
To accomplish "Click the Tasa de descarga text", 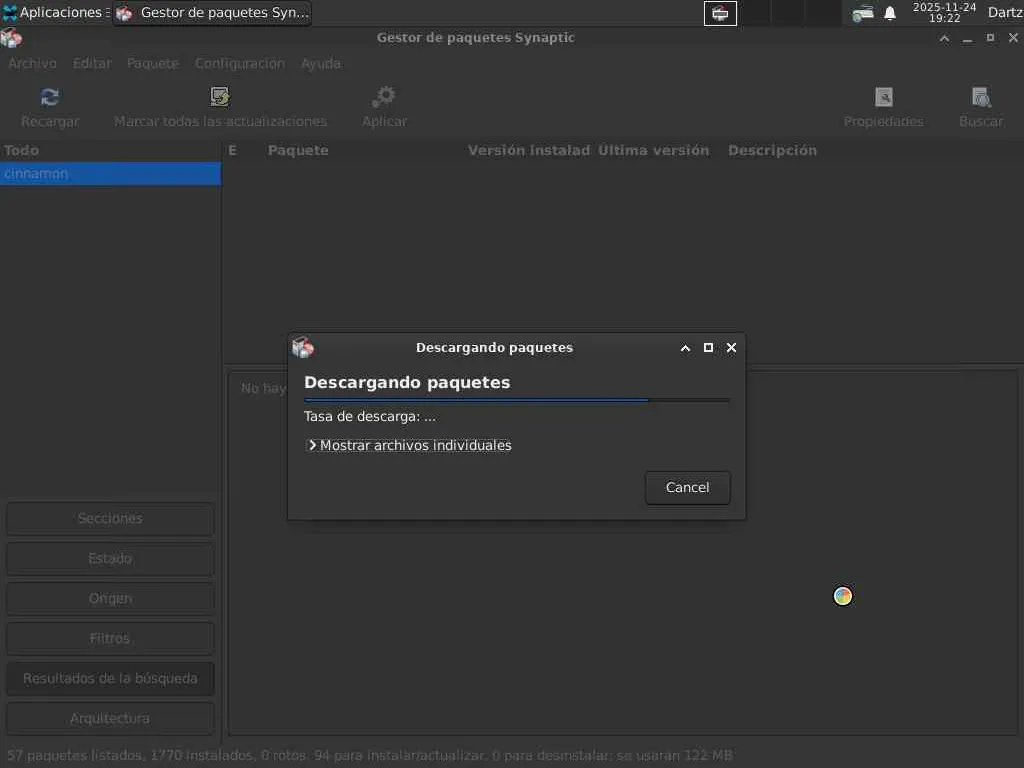I will pos(370,417).
